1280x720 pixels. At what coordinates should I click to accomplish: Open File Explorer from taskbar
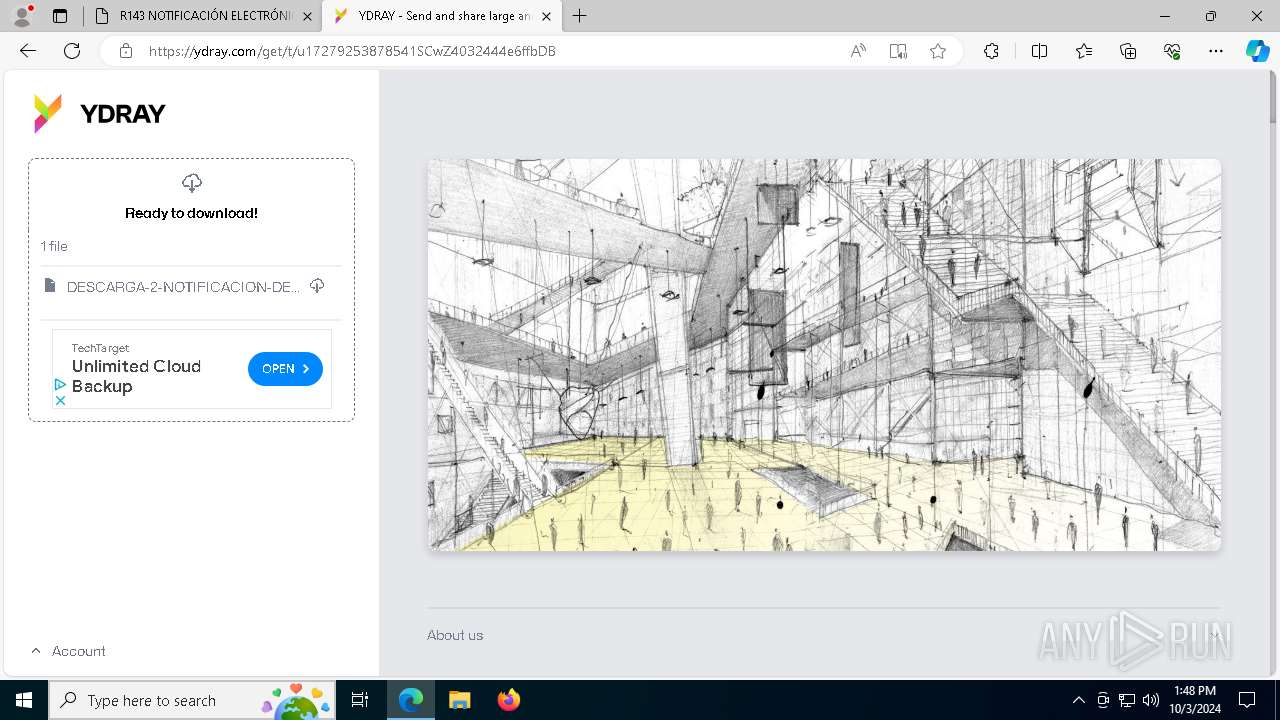pos(459,700)
